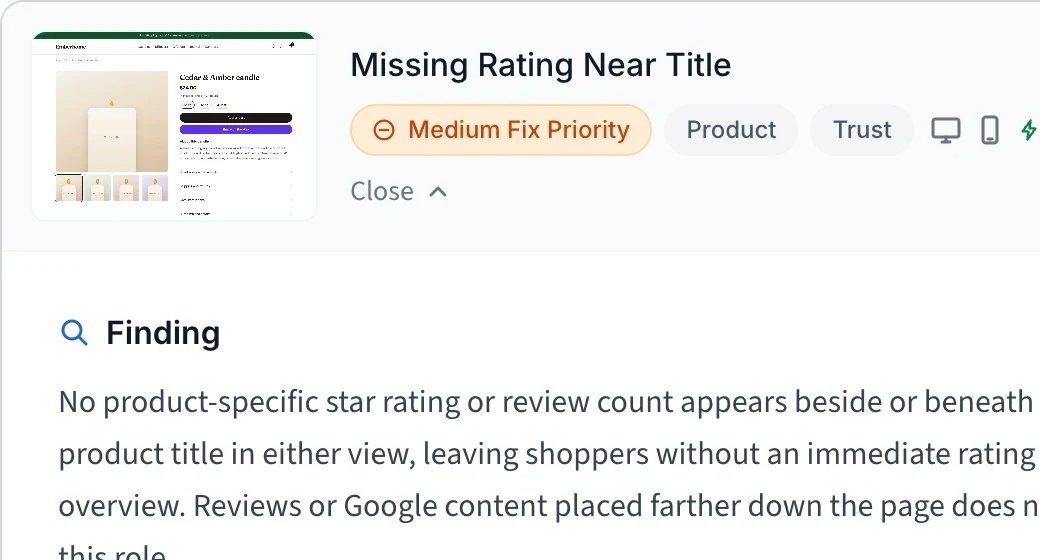The image size is (1040, 560).
Task: Select the lavender-background candle thumbnail
Action: 155,188
